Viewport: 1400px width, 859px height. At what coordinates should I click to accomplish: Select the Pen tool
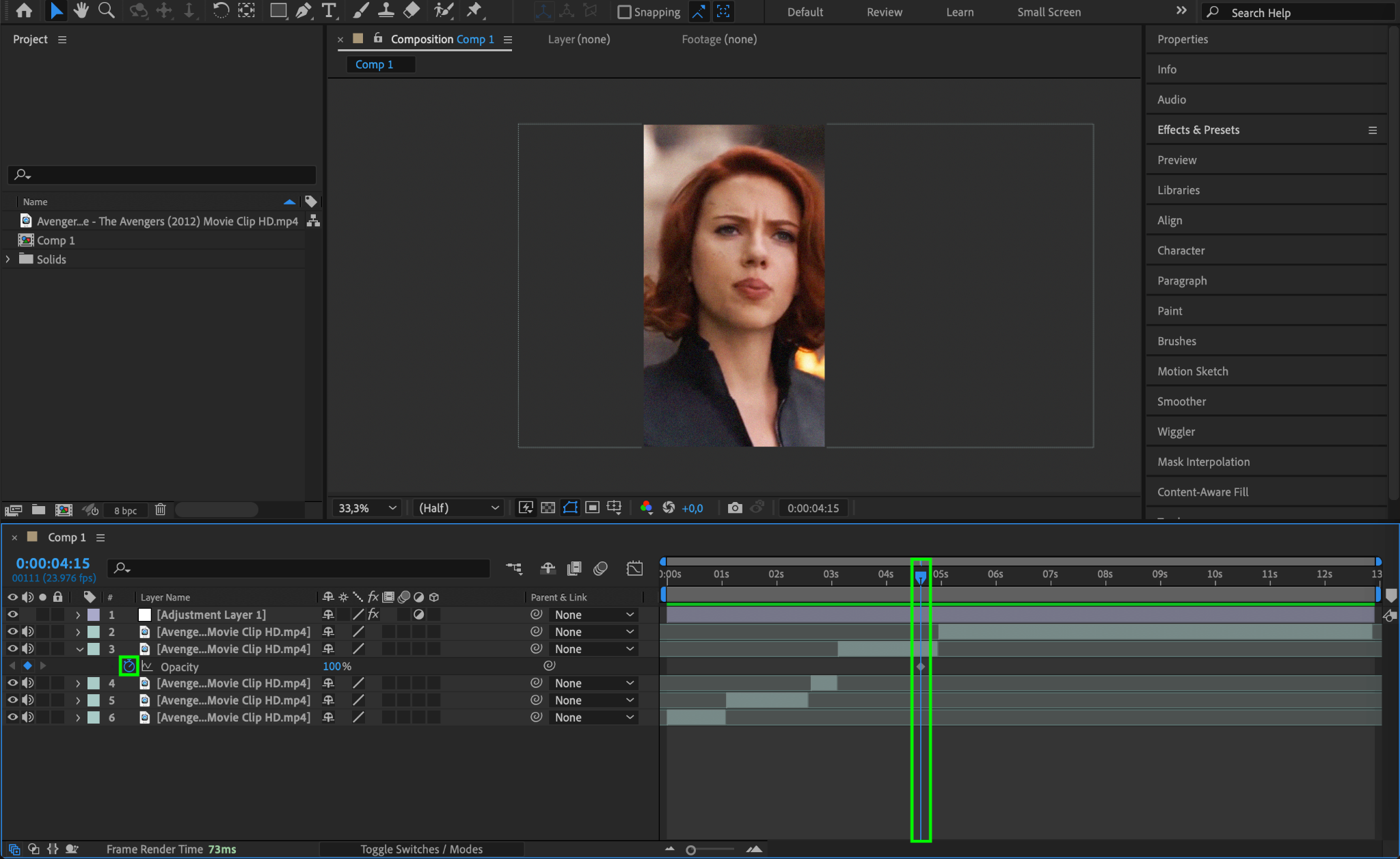click(x=304, y=10)
